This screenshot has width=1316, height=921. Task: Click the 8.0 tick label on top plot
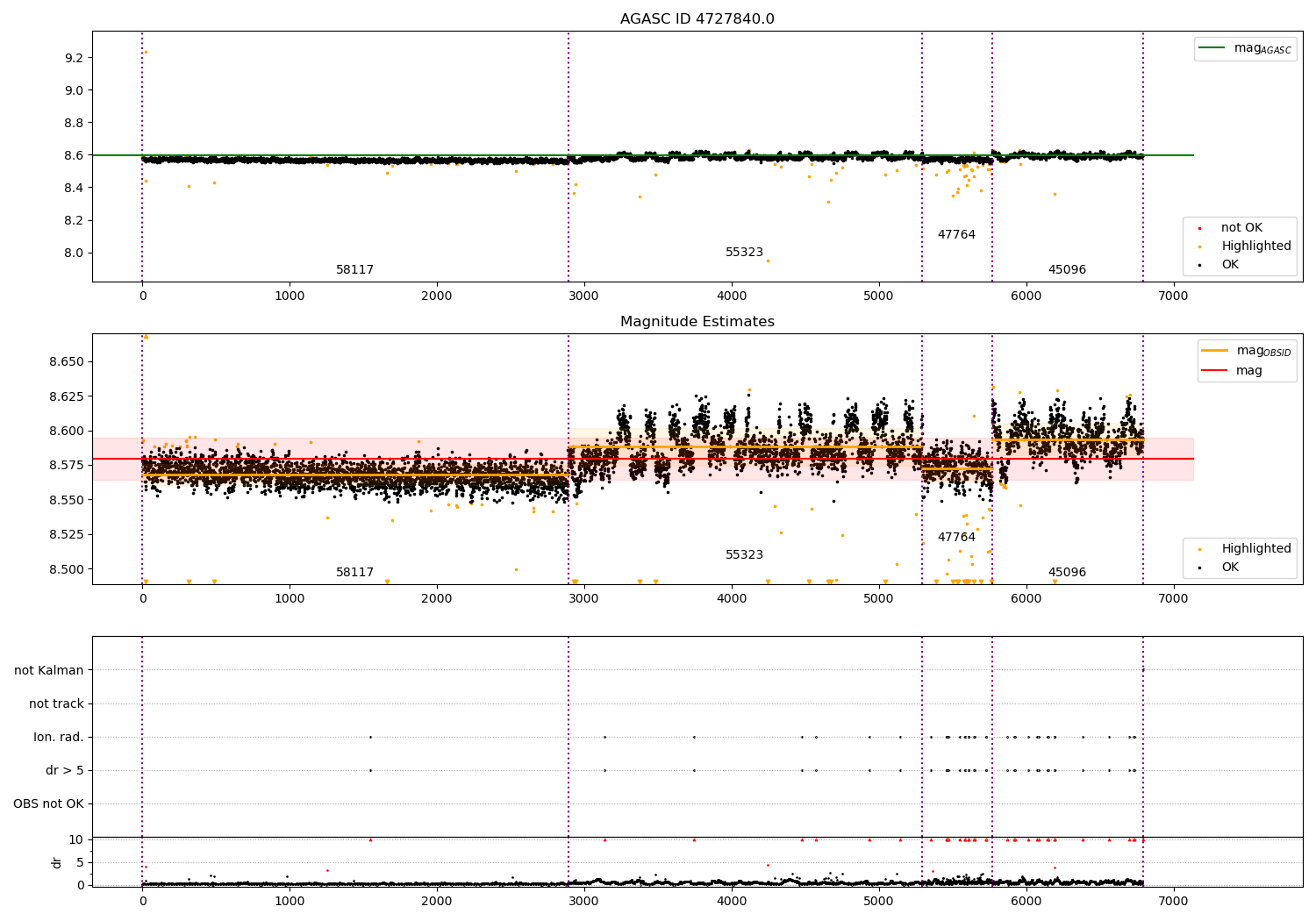click(74, 253)
